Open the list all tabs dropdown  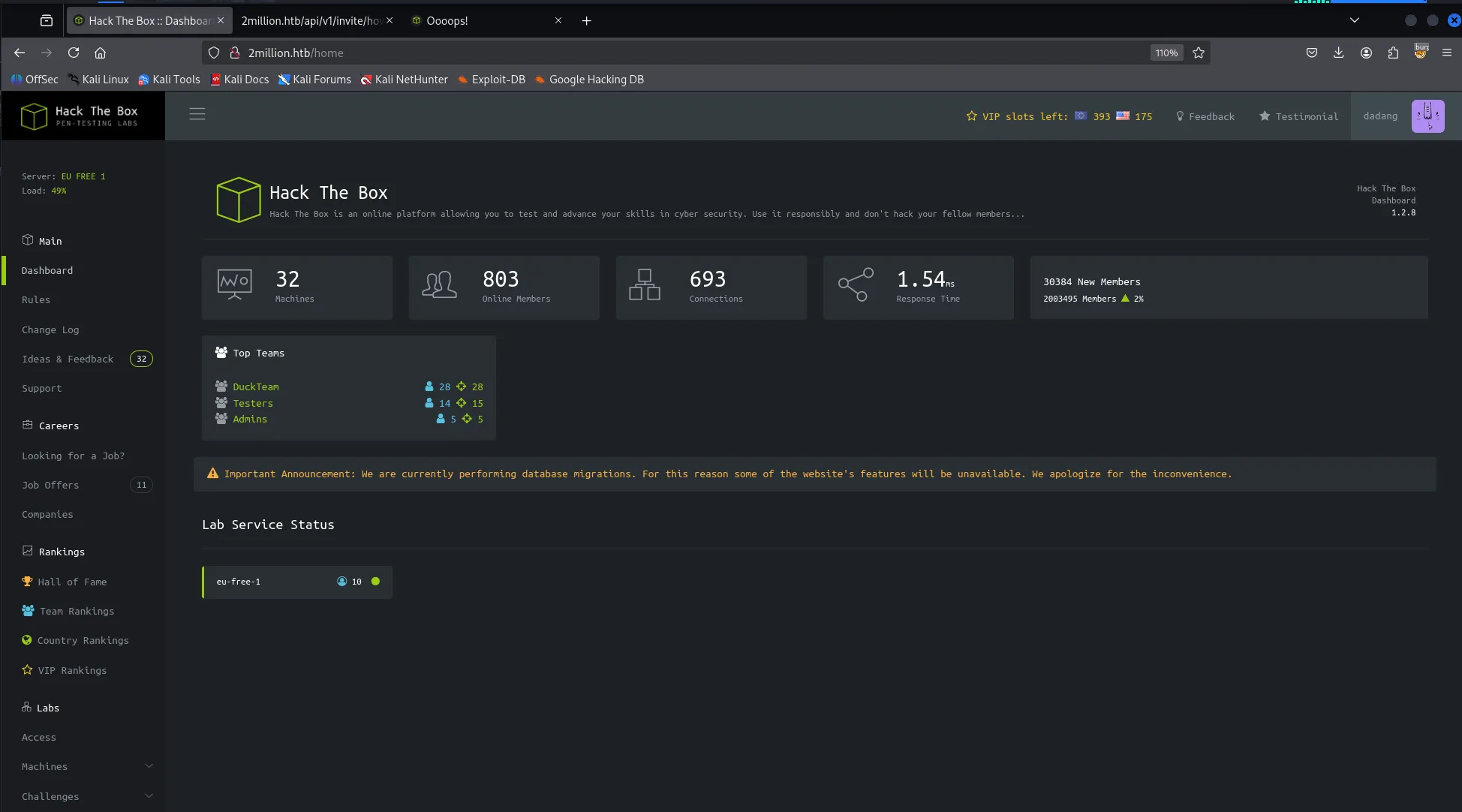coord(1355,21)
